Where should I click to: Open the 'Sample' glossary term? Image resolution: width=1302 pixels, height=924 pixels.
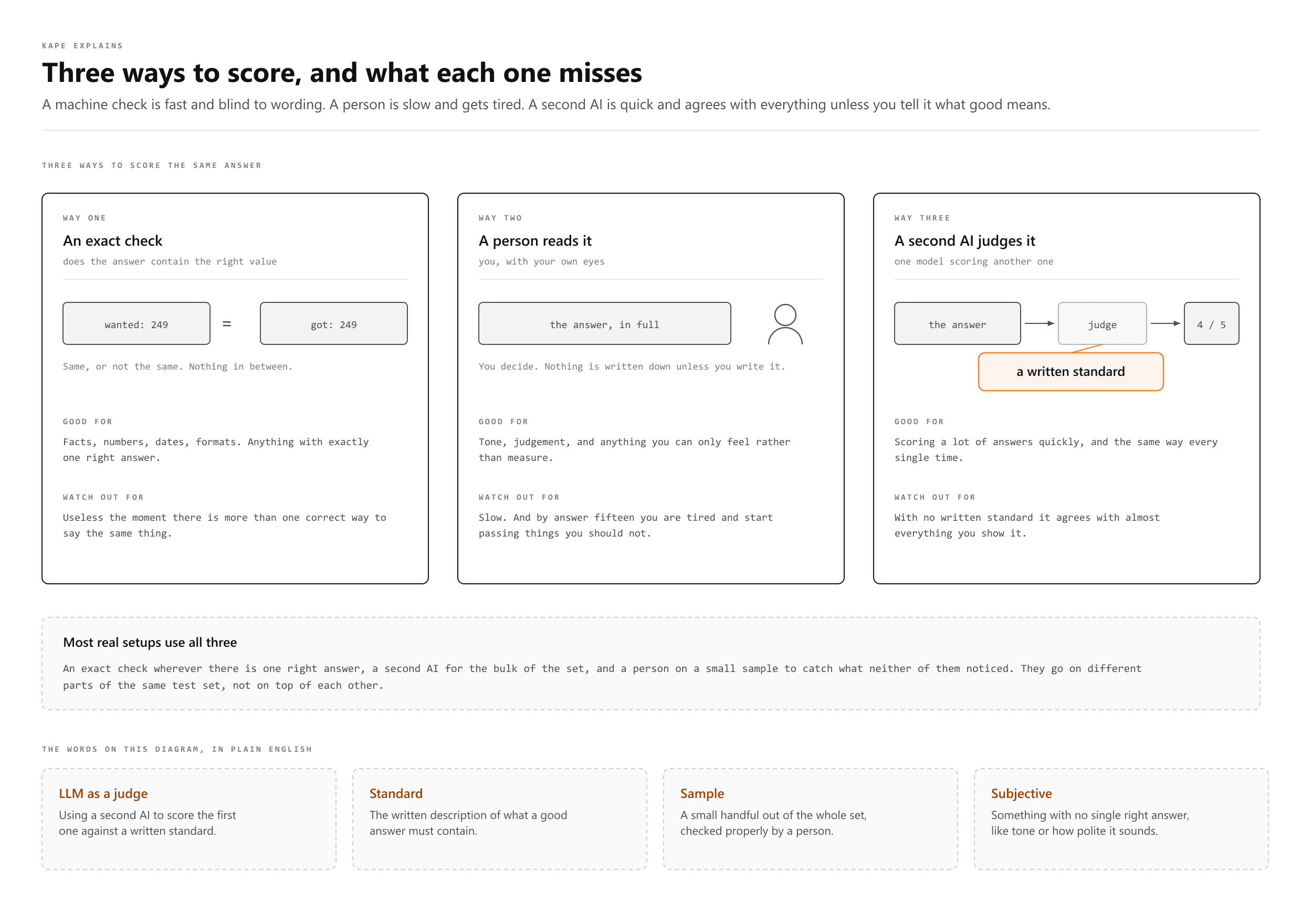click(810, 819)
